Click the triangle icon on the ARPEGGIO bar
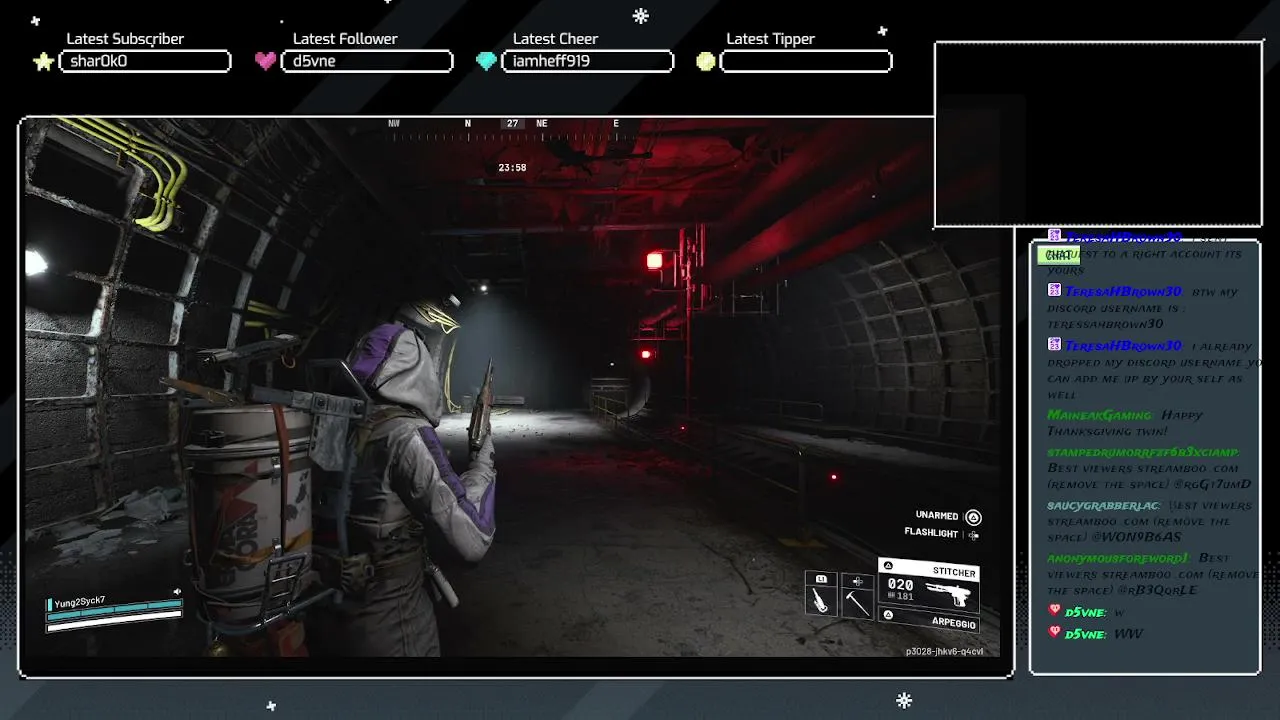1280x720 pixels. click(x=888, y=616)
